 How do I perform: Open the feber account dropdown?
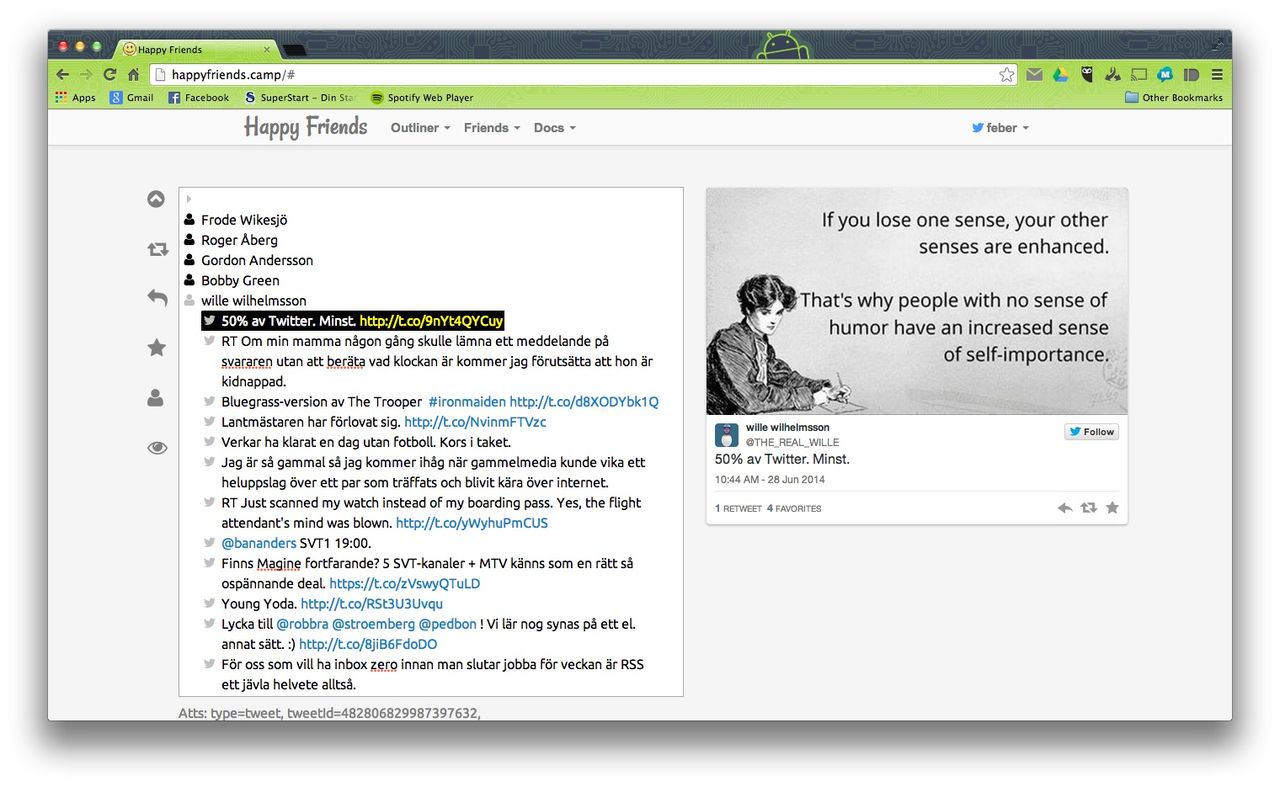point(1000,128)
